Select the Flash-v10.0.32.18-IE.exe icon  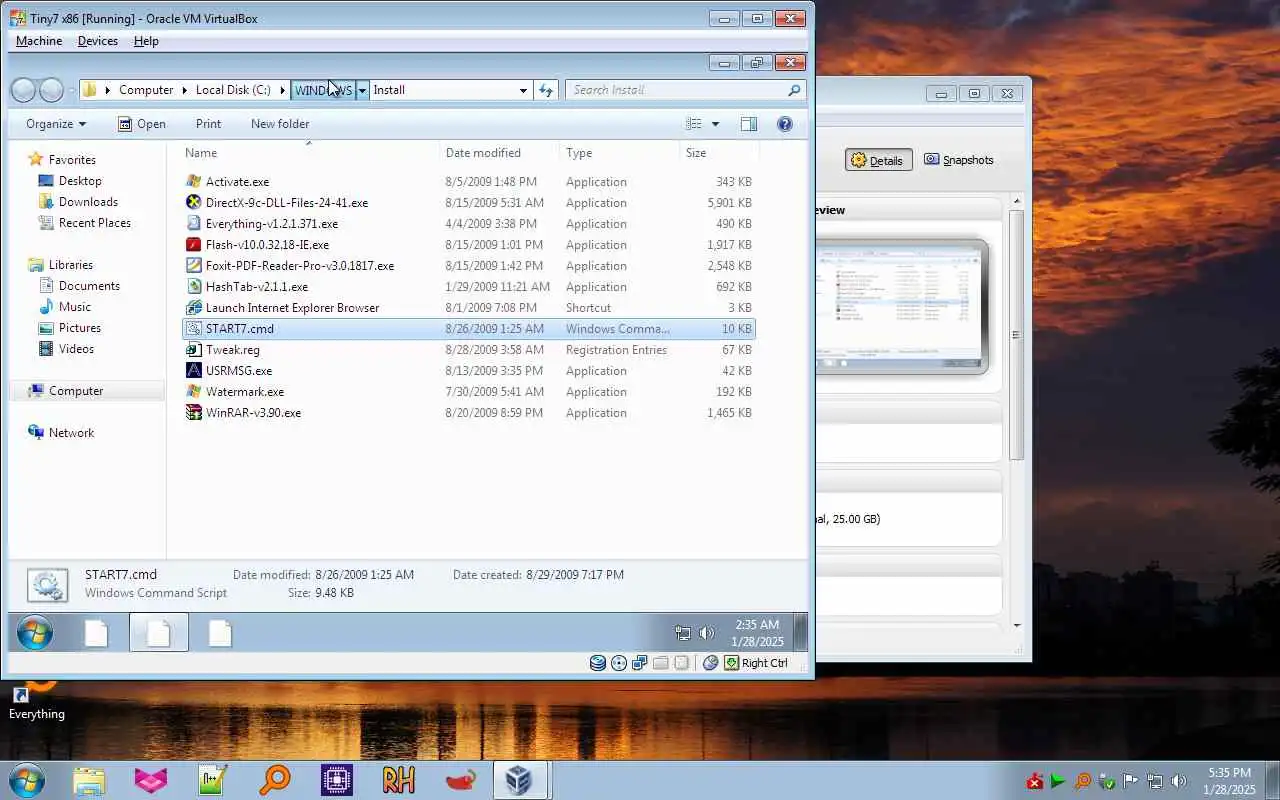194,245
